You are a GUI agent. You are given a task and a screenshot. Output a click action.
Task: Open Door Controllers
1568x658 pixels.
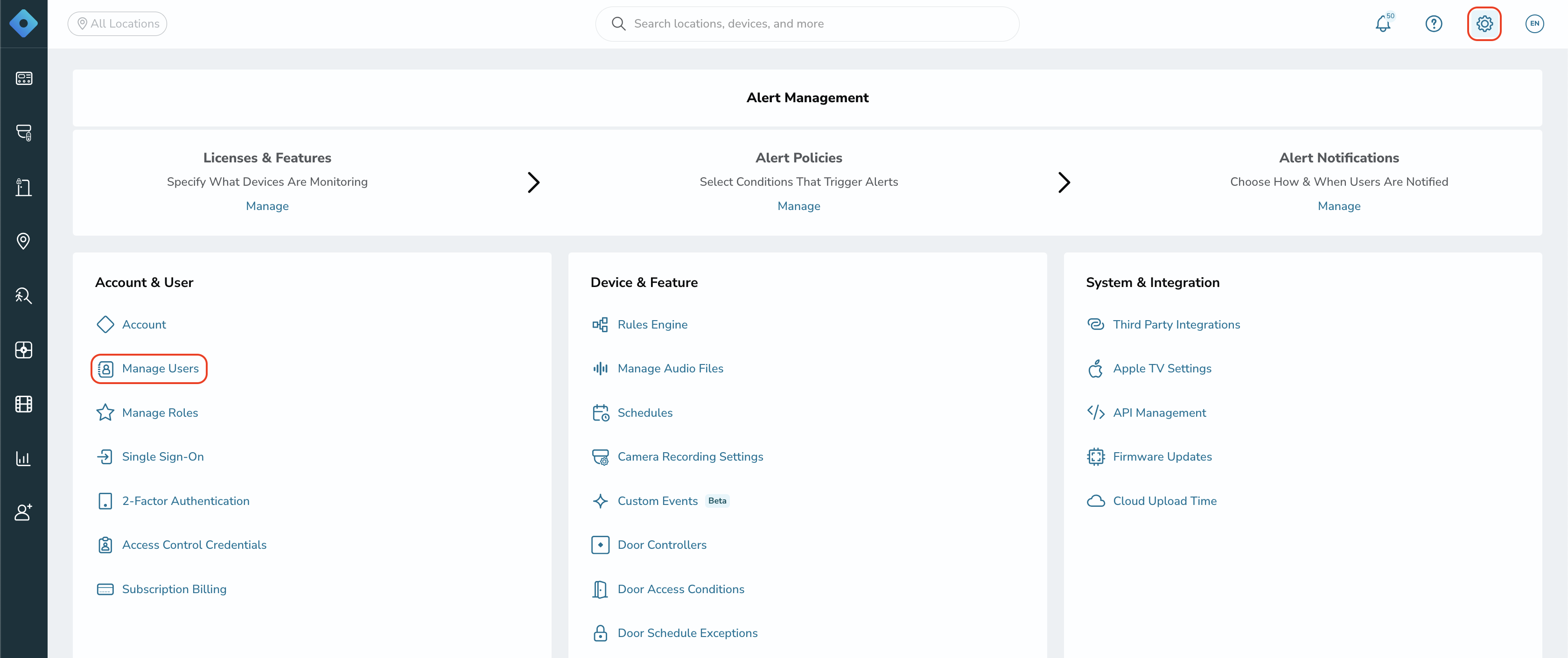click(662, 545)
